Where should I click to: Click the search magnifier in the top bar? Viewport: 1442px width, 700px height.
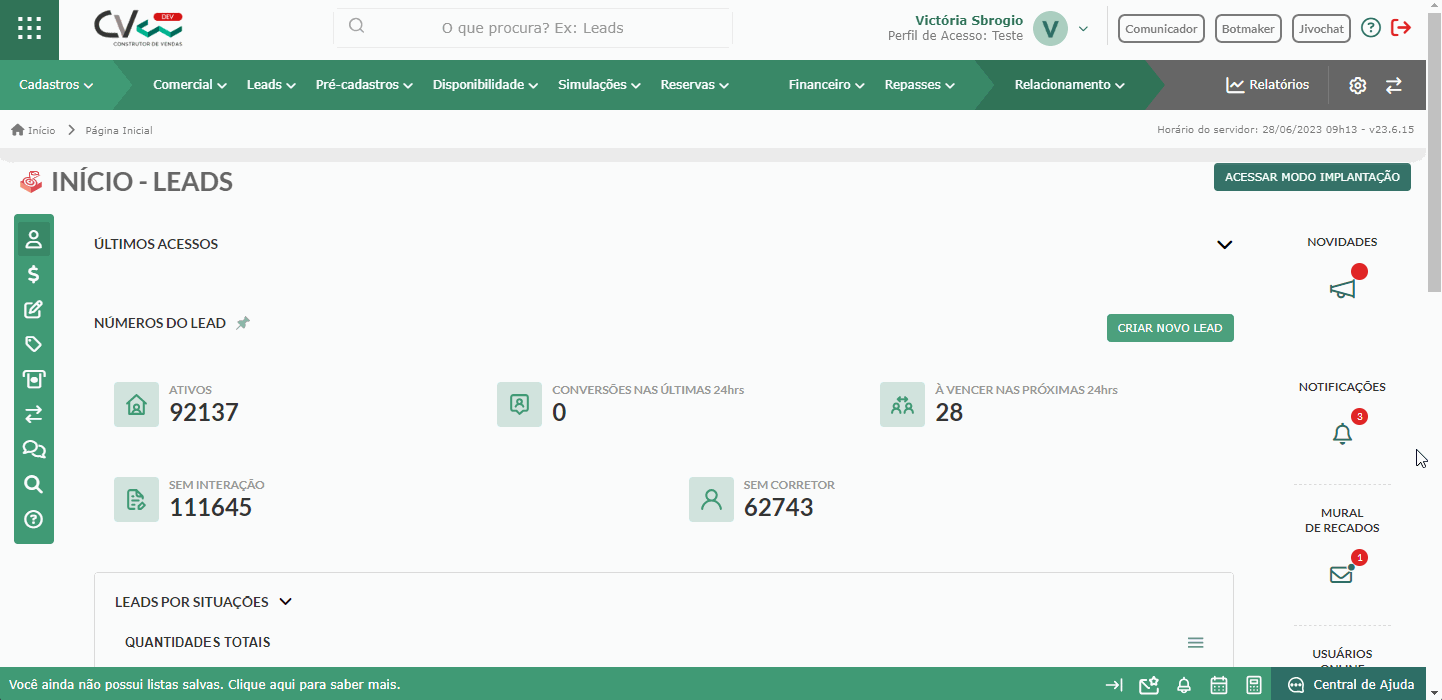point(356,27)
